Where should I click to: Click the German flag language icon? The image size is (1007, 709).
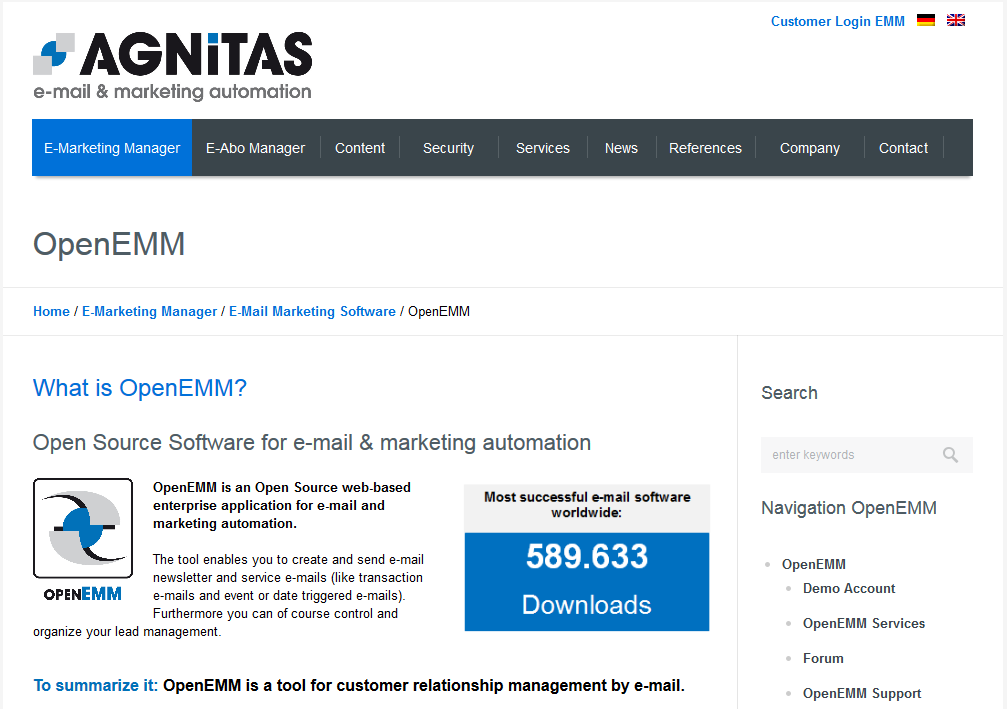tap(926, 20)
